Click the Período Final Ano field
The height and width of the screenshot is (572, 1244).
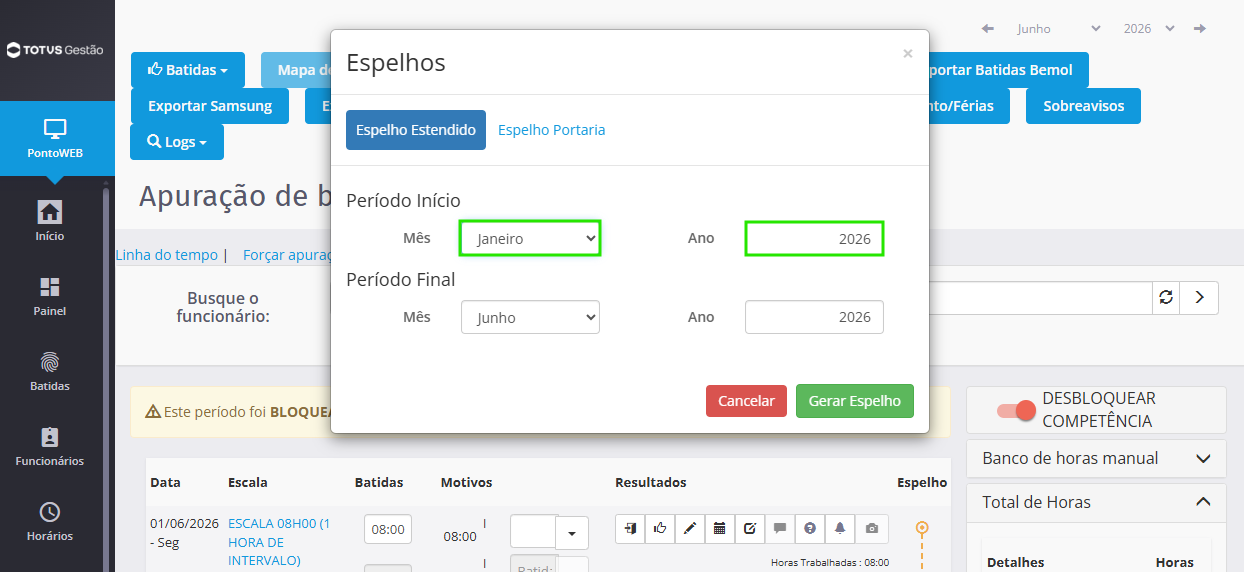814,317
